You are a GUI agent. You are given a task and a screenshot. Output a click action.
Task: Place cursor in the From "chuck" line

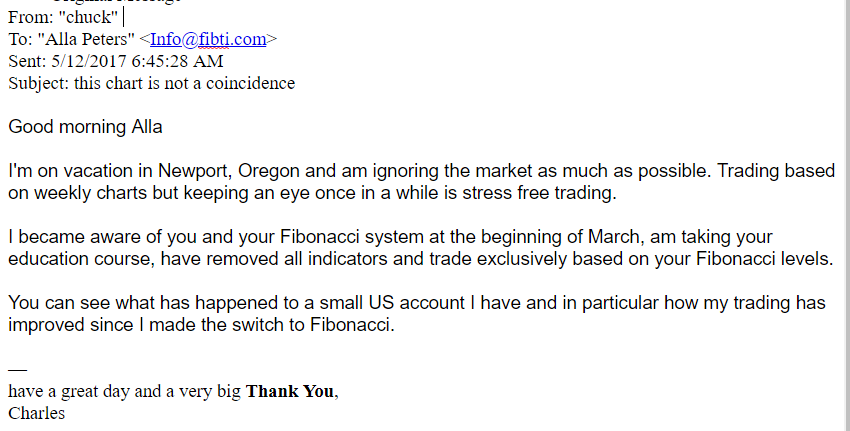click(63, 17)
